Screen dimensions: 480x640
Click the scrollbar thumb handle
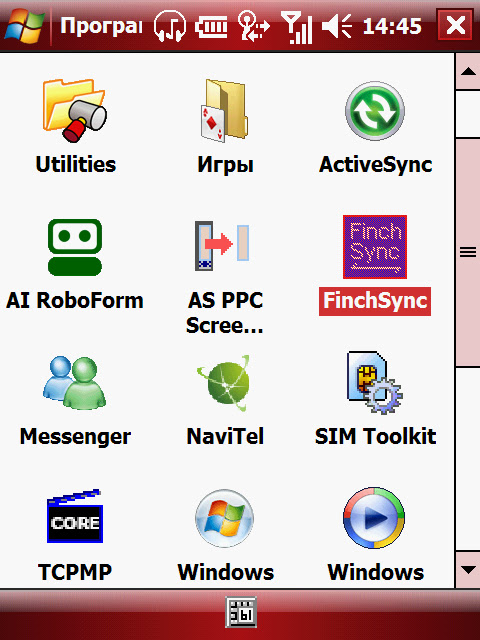click(468, 252)
